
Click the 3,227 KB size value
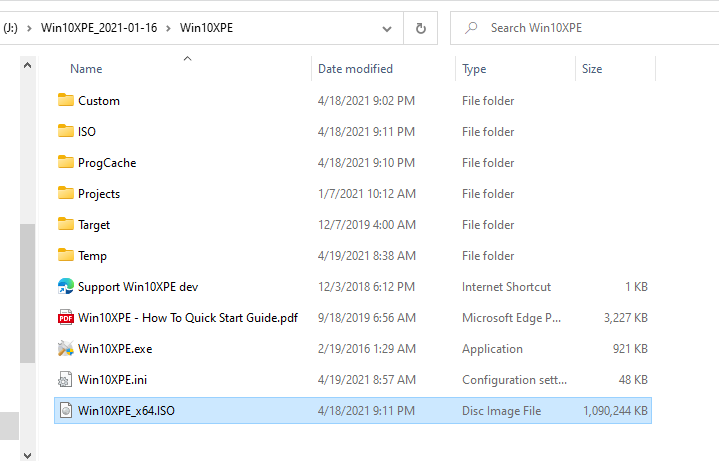[x=626, y=318]
